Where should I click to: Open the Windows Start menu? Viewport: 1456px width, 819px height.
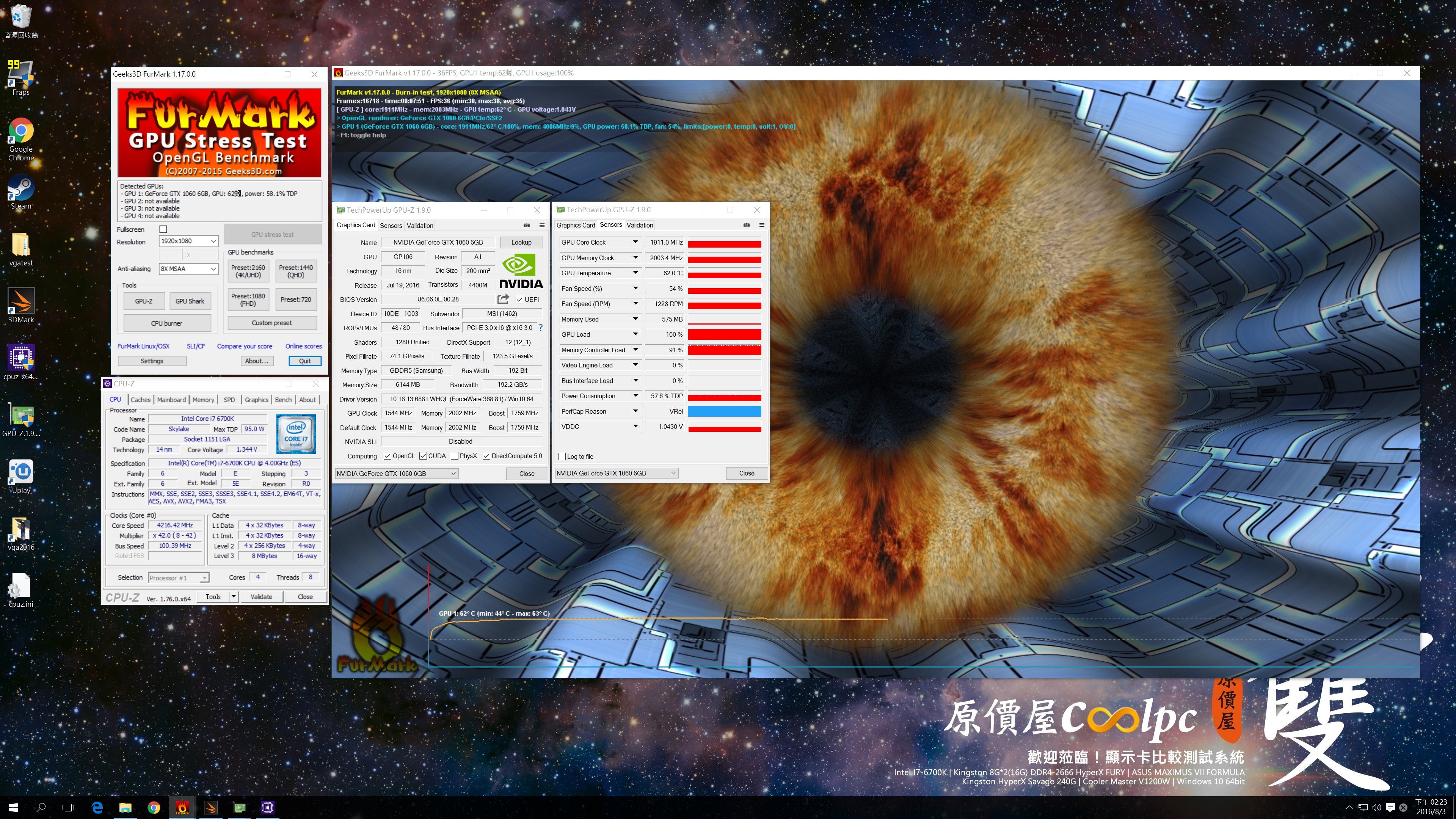14,808
